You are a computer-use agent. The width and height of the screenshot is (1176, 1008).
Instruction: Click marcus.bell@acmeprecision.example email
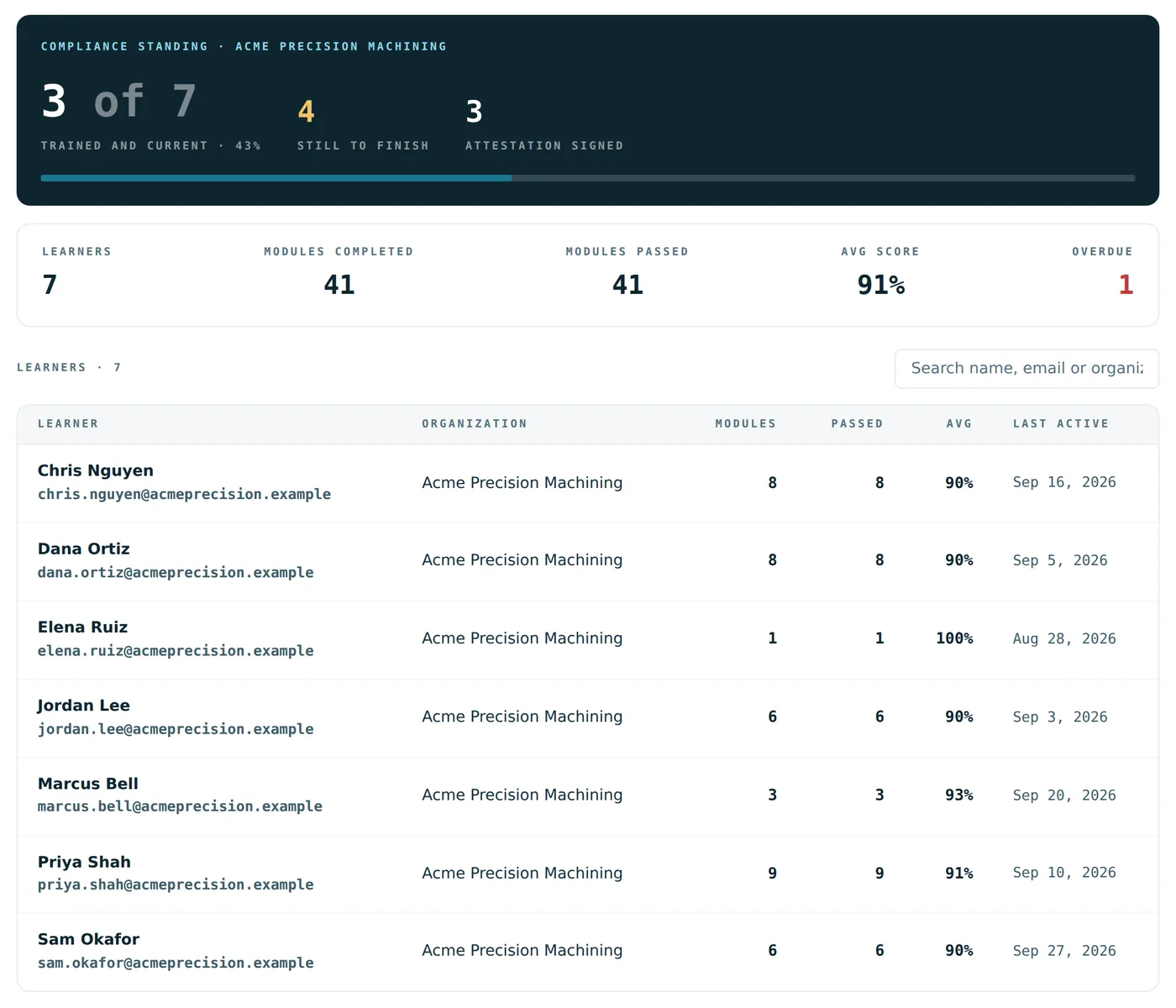point(180,806)
